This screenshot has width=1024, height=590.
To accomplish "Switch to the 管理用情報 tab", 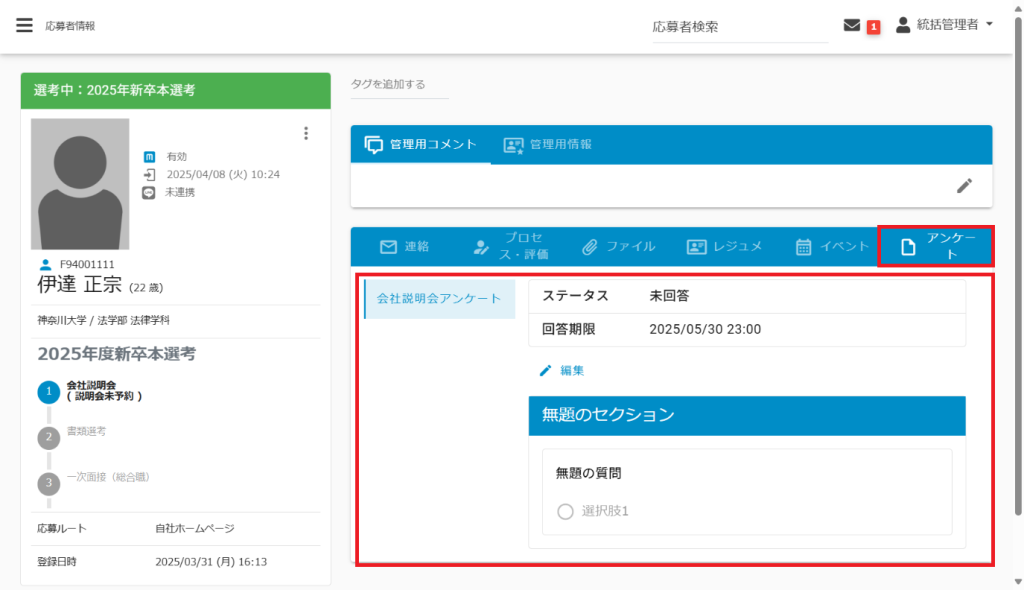I will (x=548, y=144).
